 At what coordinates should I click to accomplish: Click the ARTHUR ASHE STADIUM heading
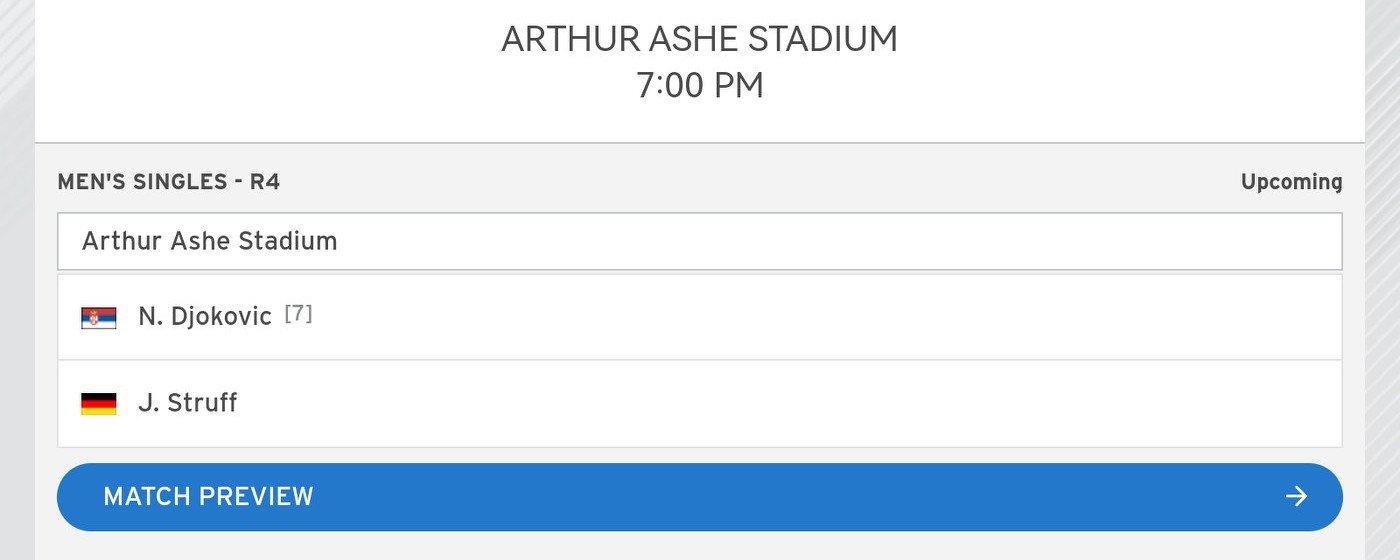[x=700, y=40]
